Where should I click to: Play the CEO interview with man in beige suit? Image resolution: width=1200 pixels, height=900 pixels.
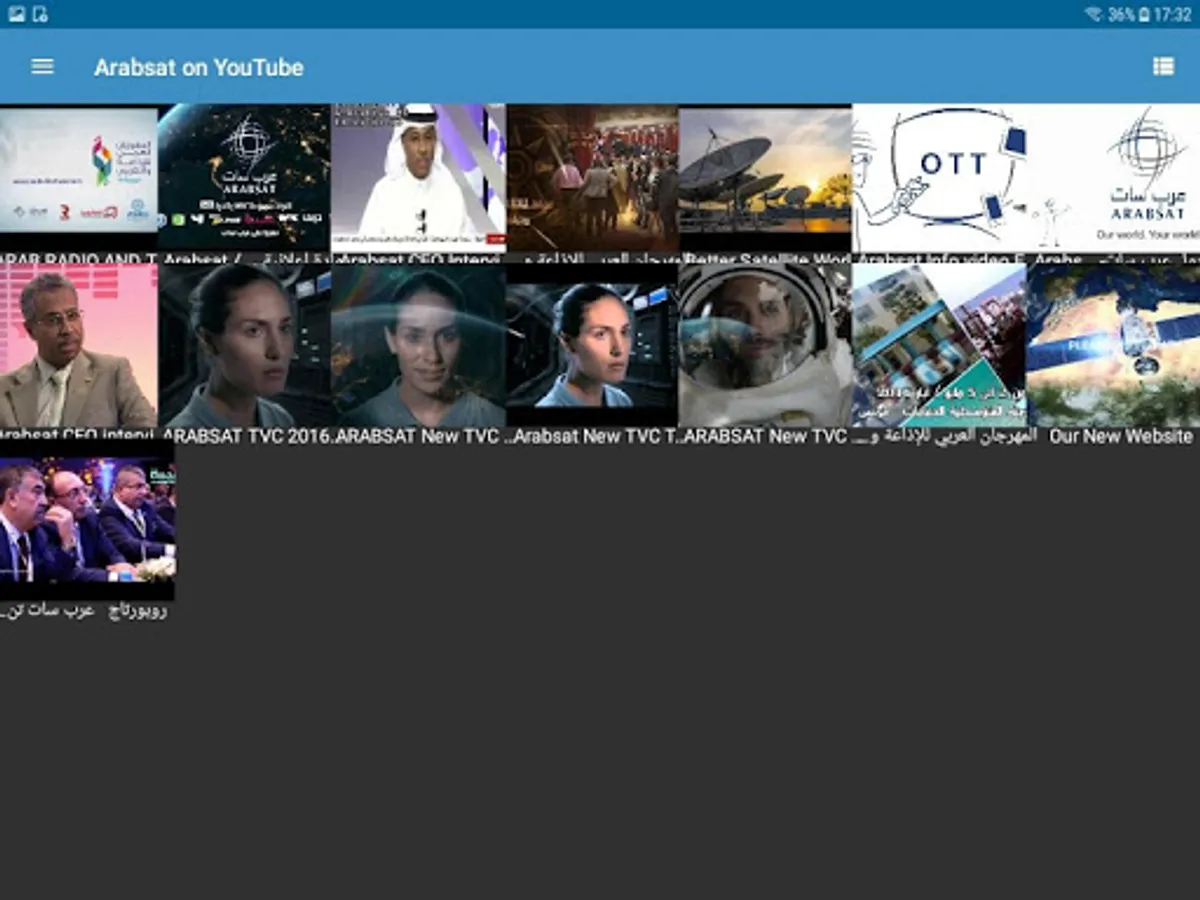click(79, 346)
